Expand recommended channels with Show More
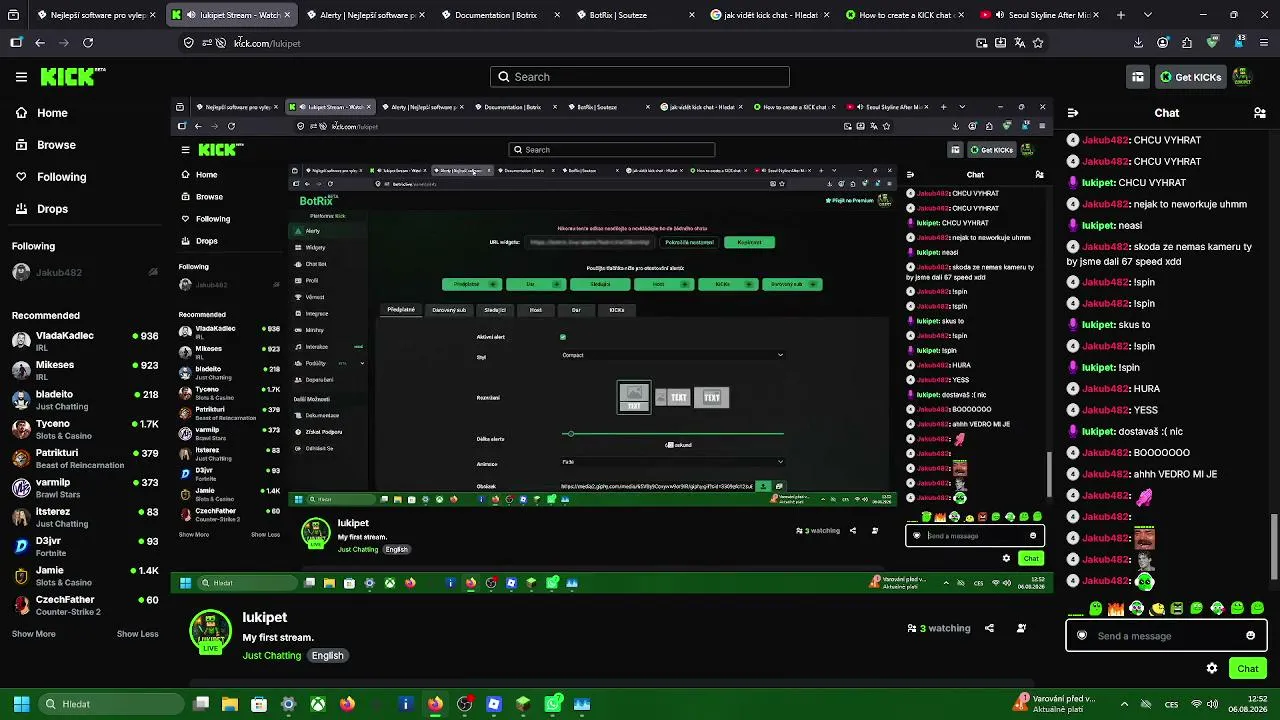 pyautogui.click(x=34, y=634)
